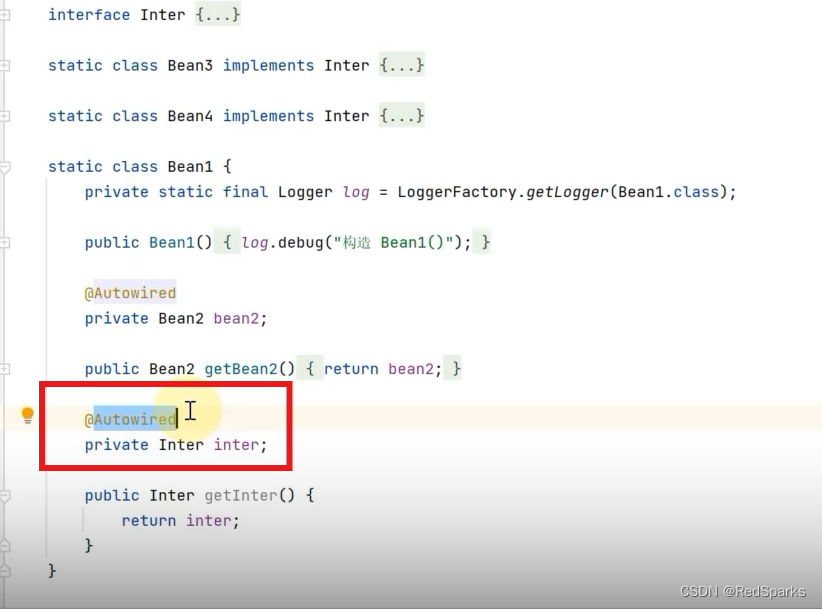Click @Autowired annotation above bean2 field
The image size is (822, 609).
tap(130, 293)
